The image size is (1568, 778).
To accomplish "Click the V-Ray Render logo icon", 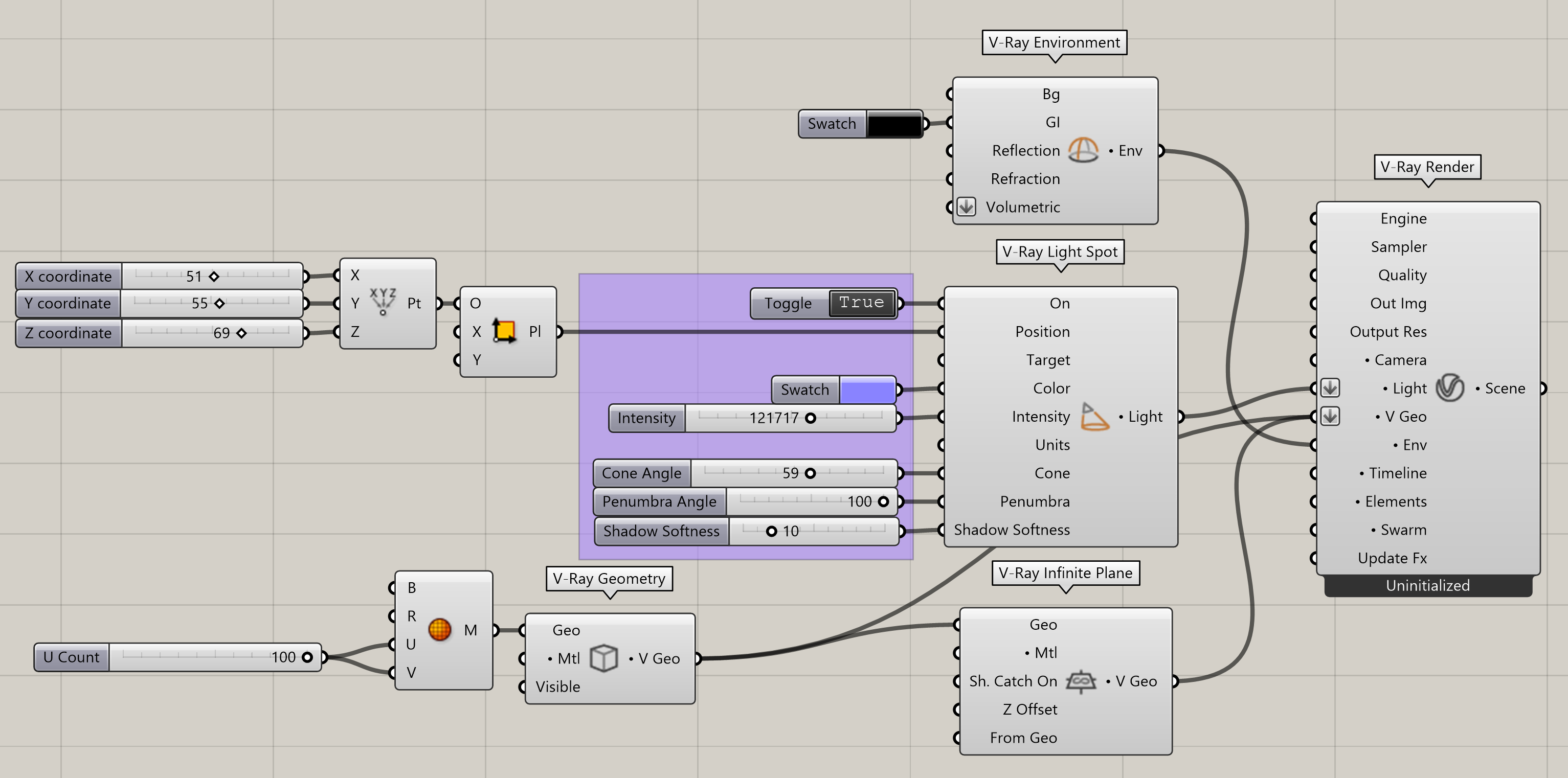I will 1450,387.
